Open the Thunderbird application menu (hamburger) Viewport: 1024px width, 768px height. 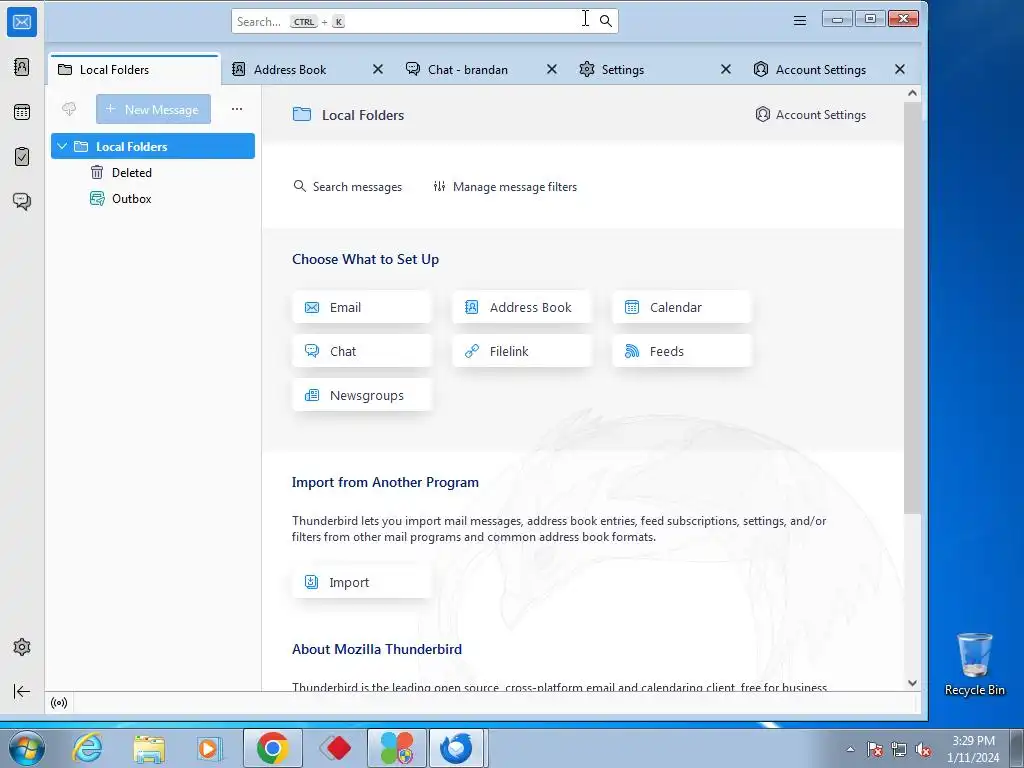[x=799, y=21]
